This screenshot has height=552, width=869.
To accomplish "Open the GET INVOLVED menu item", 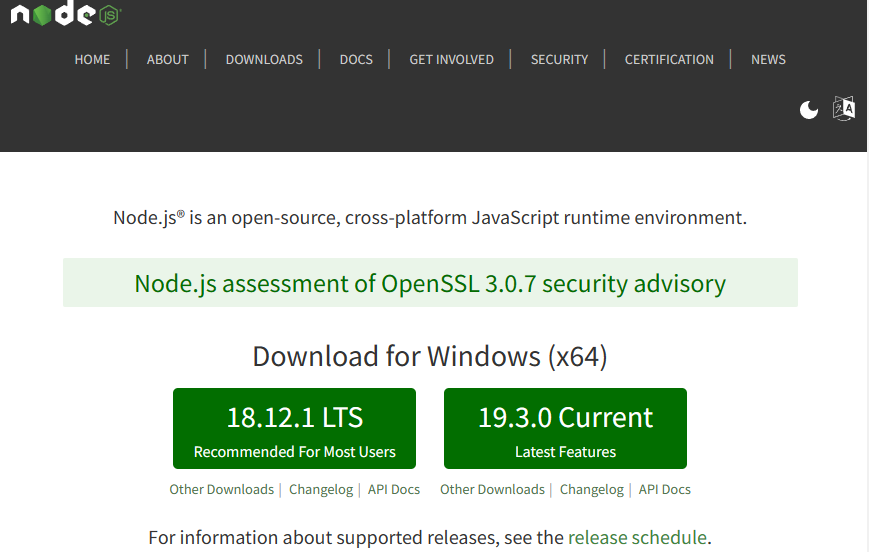I will 451,59.
